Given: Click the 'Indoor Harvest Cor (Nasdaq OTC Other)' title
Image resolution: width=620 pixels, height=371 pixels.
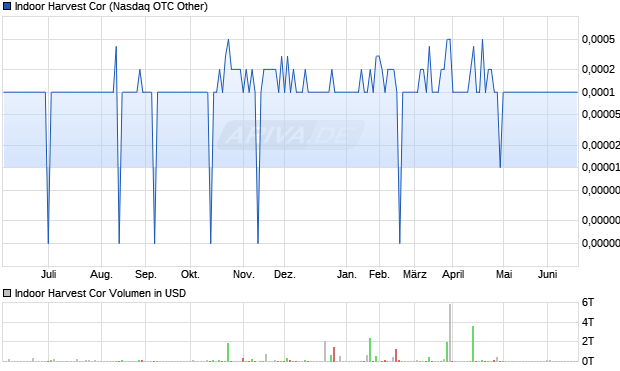Looking at the screenshot, I should [111, 6].
